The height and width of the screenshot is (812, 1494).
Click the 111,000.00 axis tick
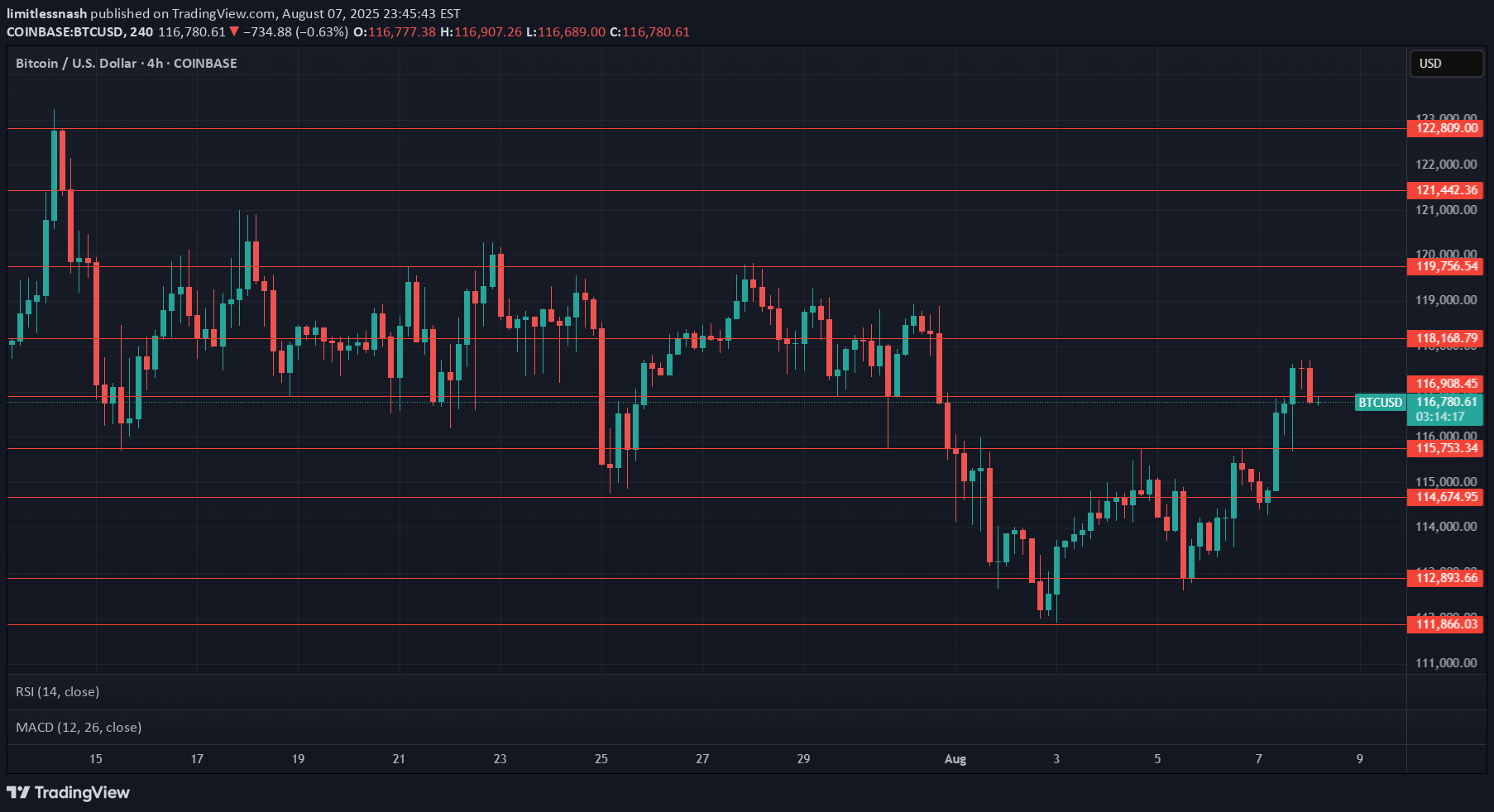pos(1446,663)
